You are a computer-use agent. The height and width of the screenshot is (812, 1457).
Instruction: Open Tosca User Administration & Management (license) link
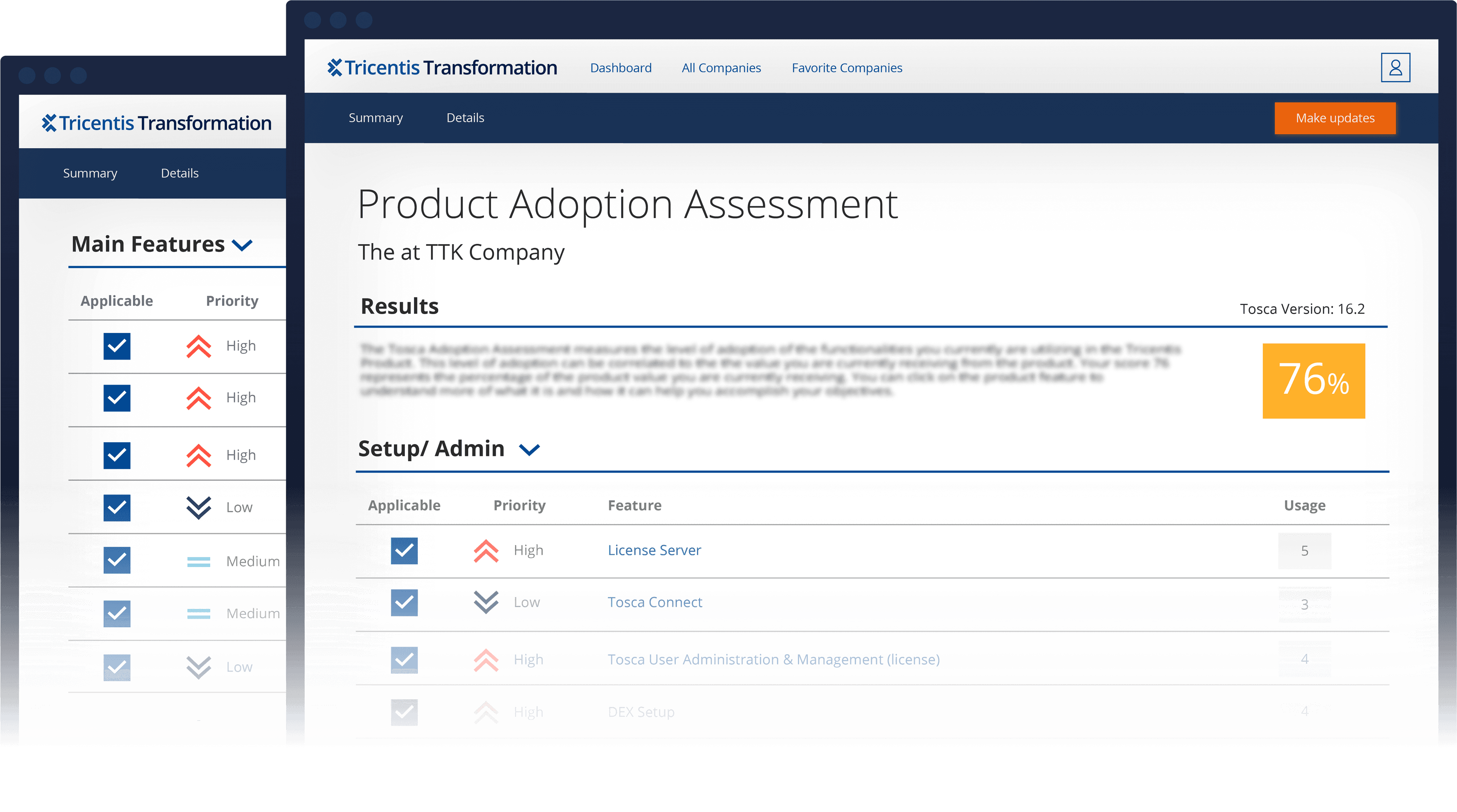774,660
